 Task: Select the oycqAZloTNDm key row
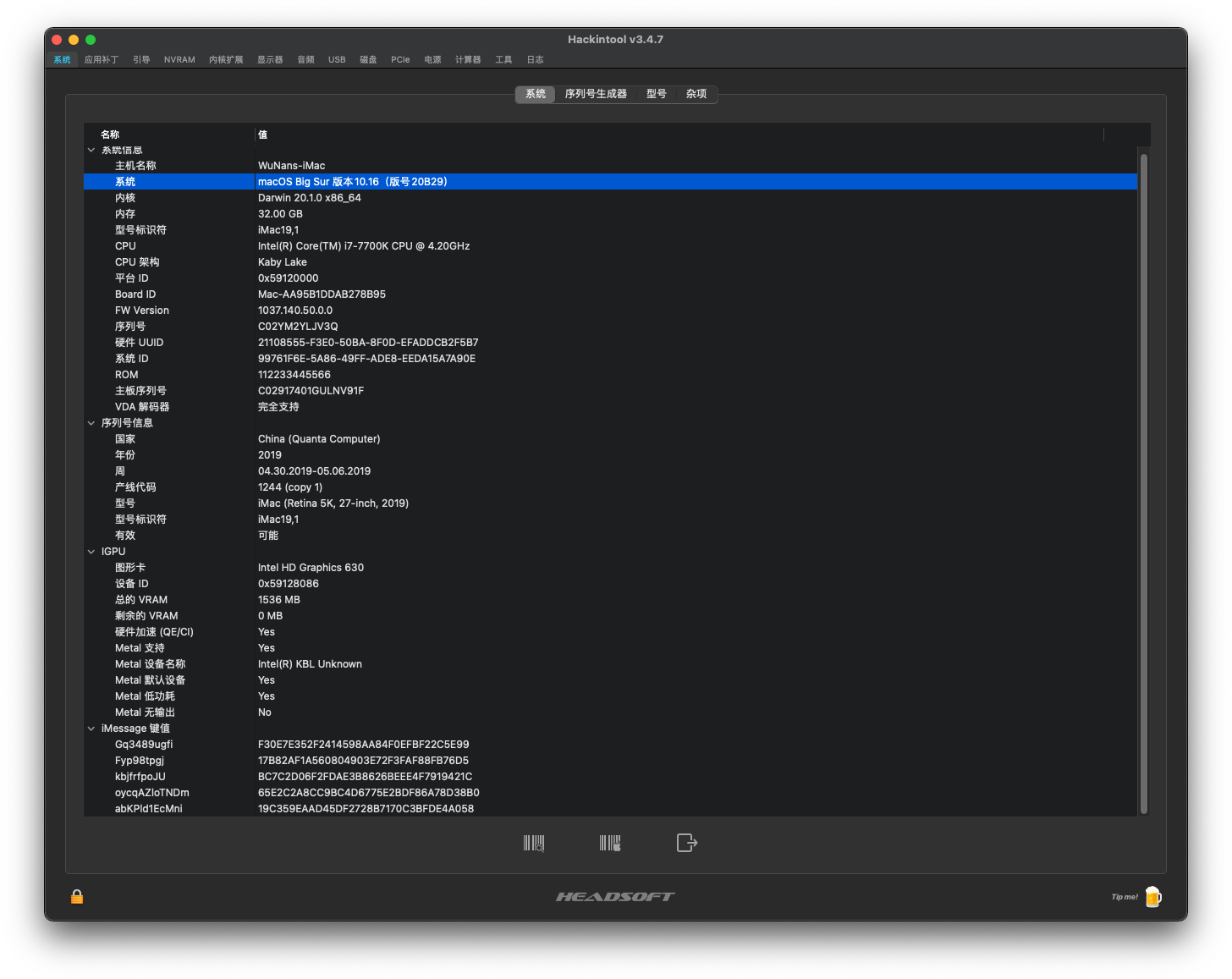tap(610, 793)
